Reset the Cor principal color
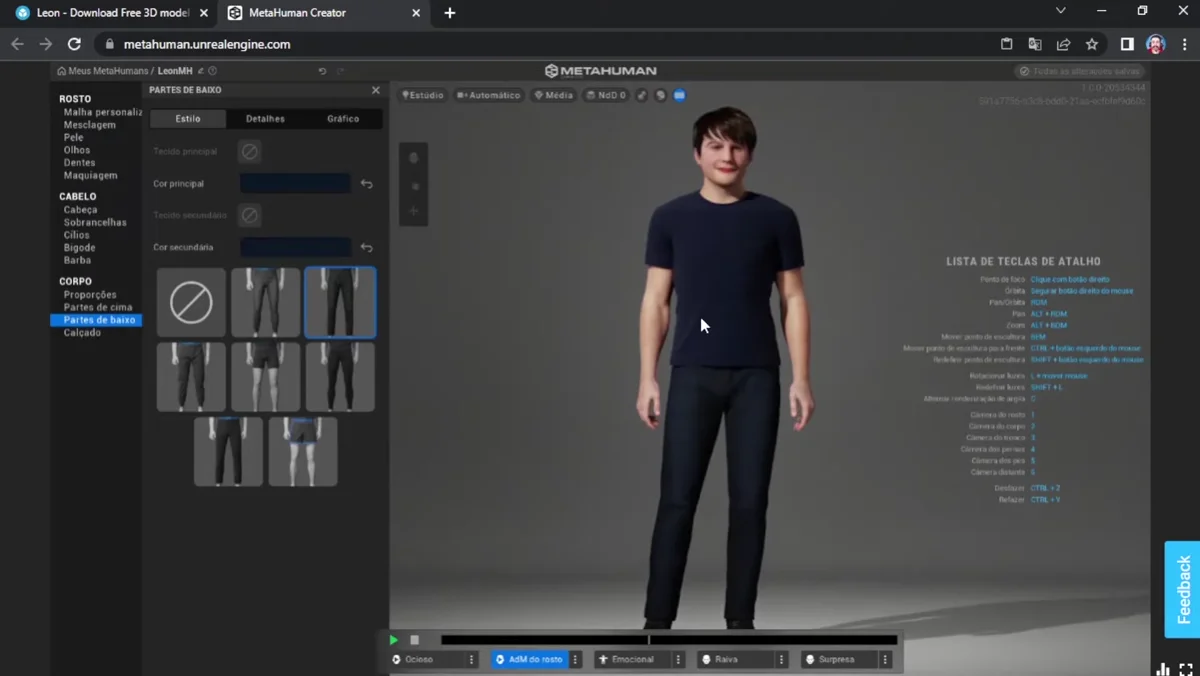This screenshot has height=676, width=1200. [x=367, y=184]
